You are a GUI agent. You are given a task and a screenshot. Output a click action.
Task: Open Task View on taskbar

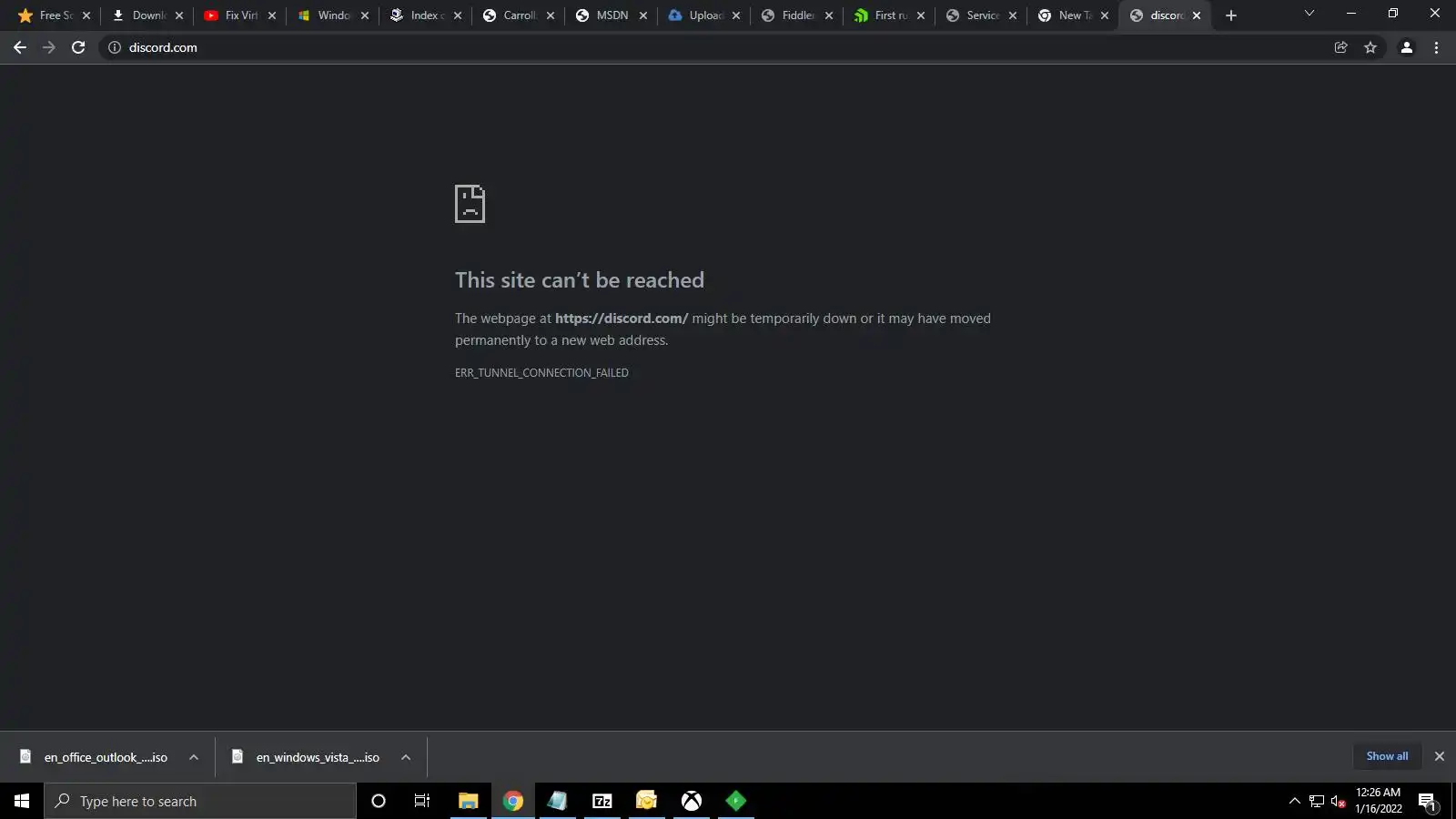(x=422, y=801)
